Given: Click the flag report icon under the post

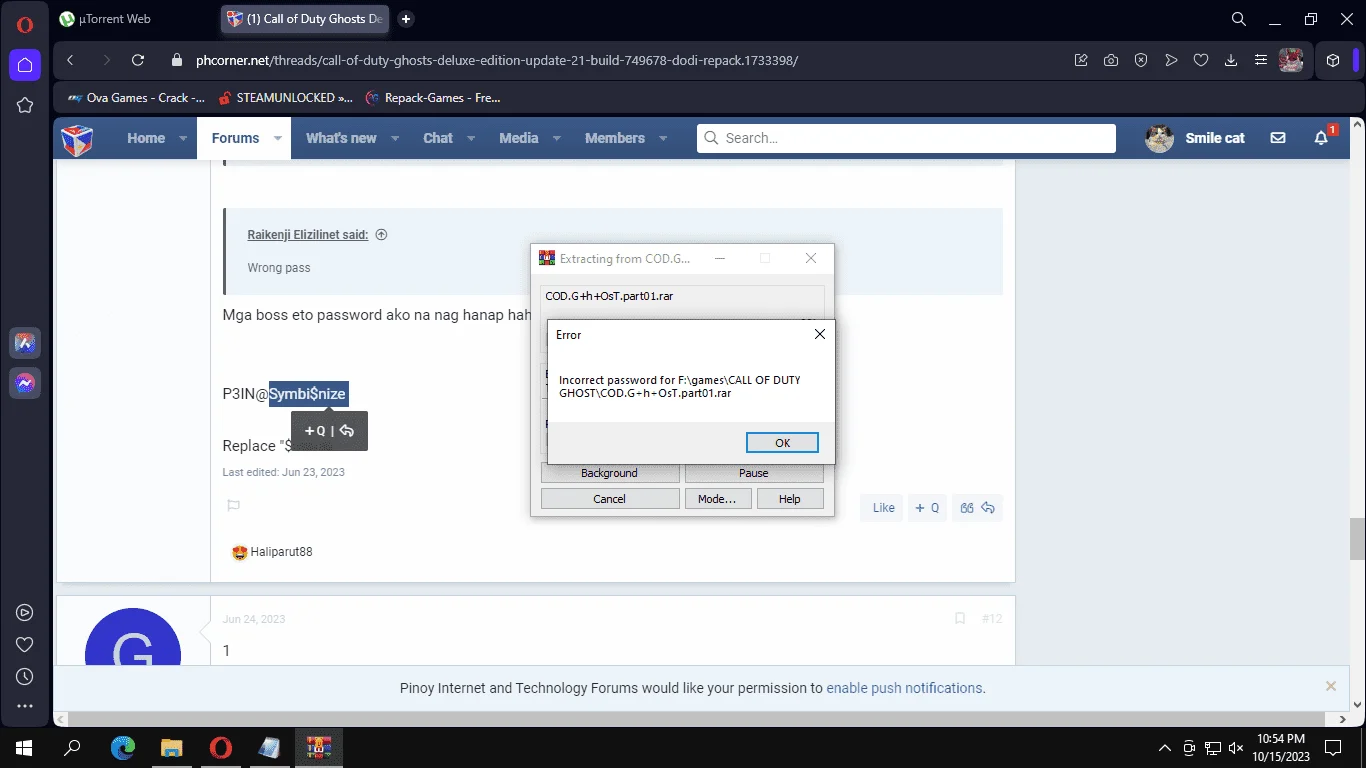Looking at the screenshot, I should (x=234, y=506).
